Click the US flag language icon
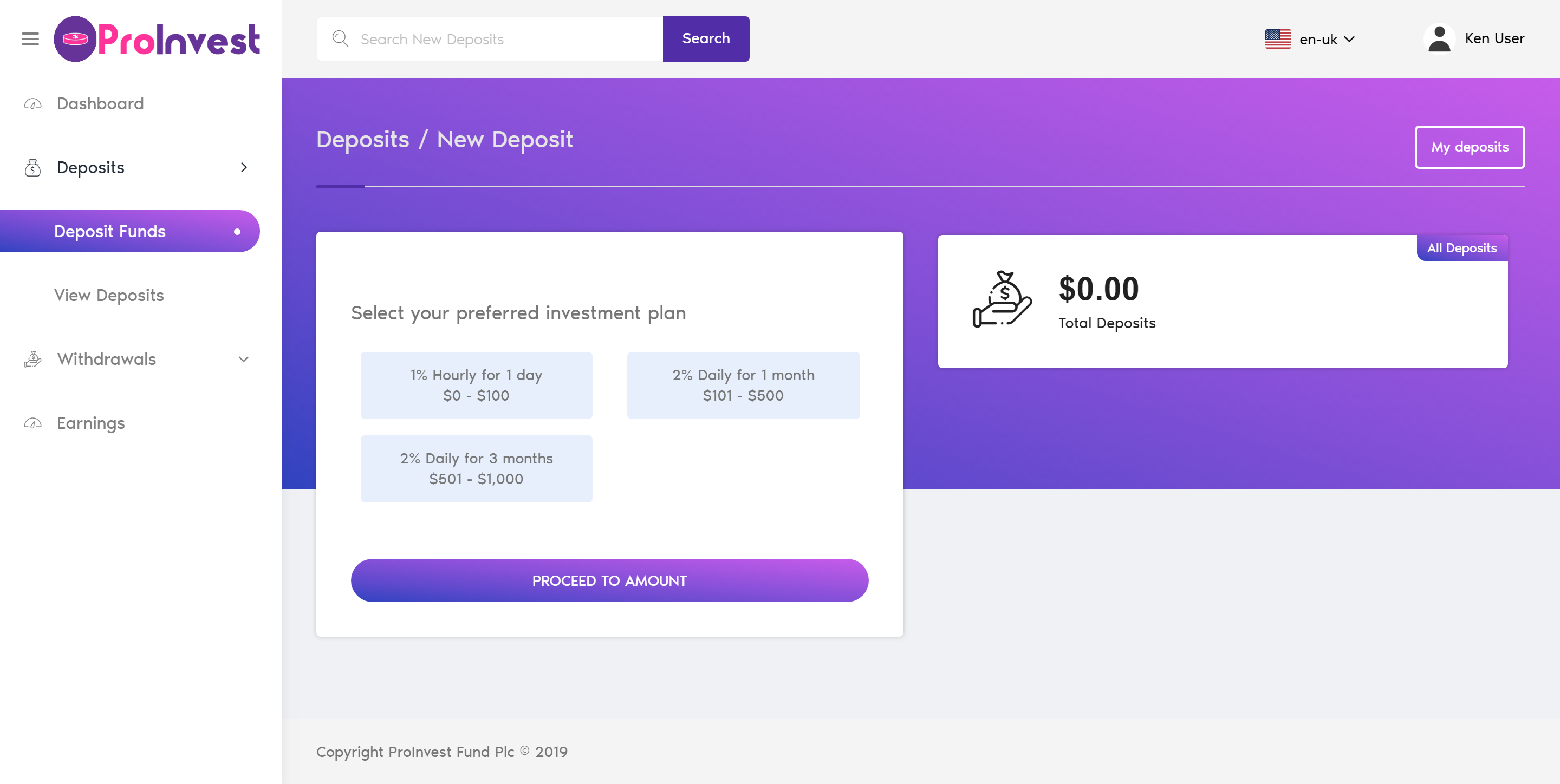Image resolution: width=1560 pixels, height=784 pixels. [x=1278, y=40]
